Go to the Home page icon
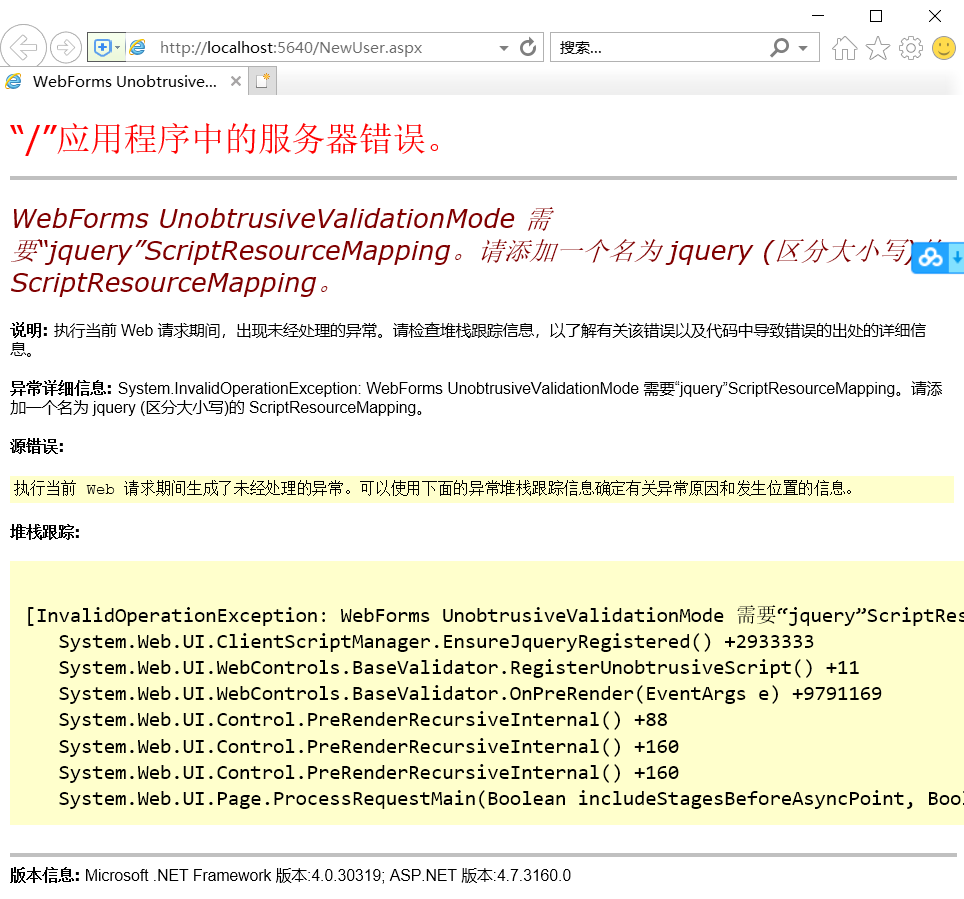The image size is (964, 899). [845, 47]
